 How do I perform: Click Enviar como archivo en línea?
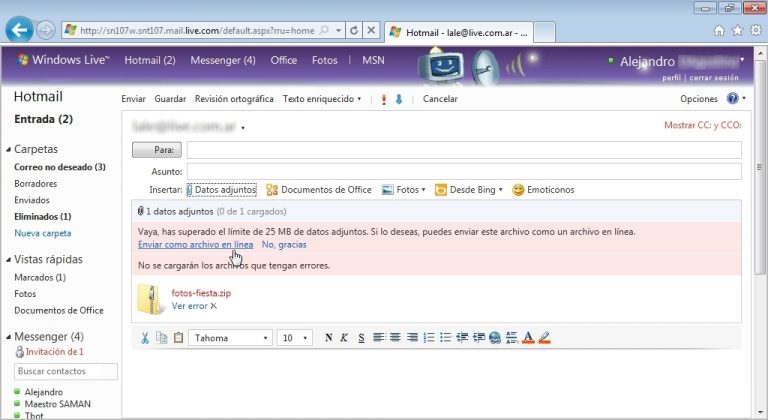pyautogui.click(x=195, y=245)
